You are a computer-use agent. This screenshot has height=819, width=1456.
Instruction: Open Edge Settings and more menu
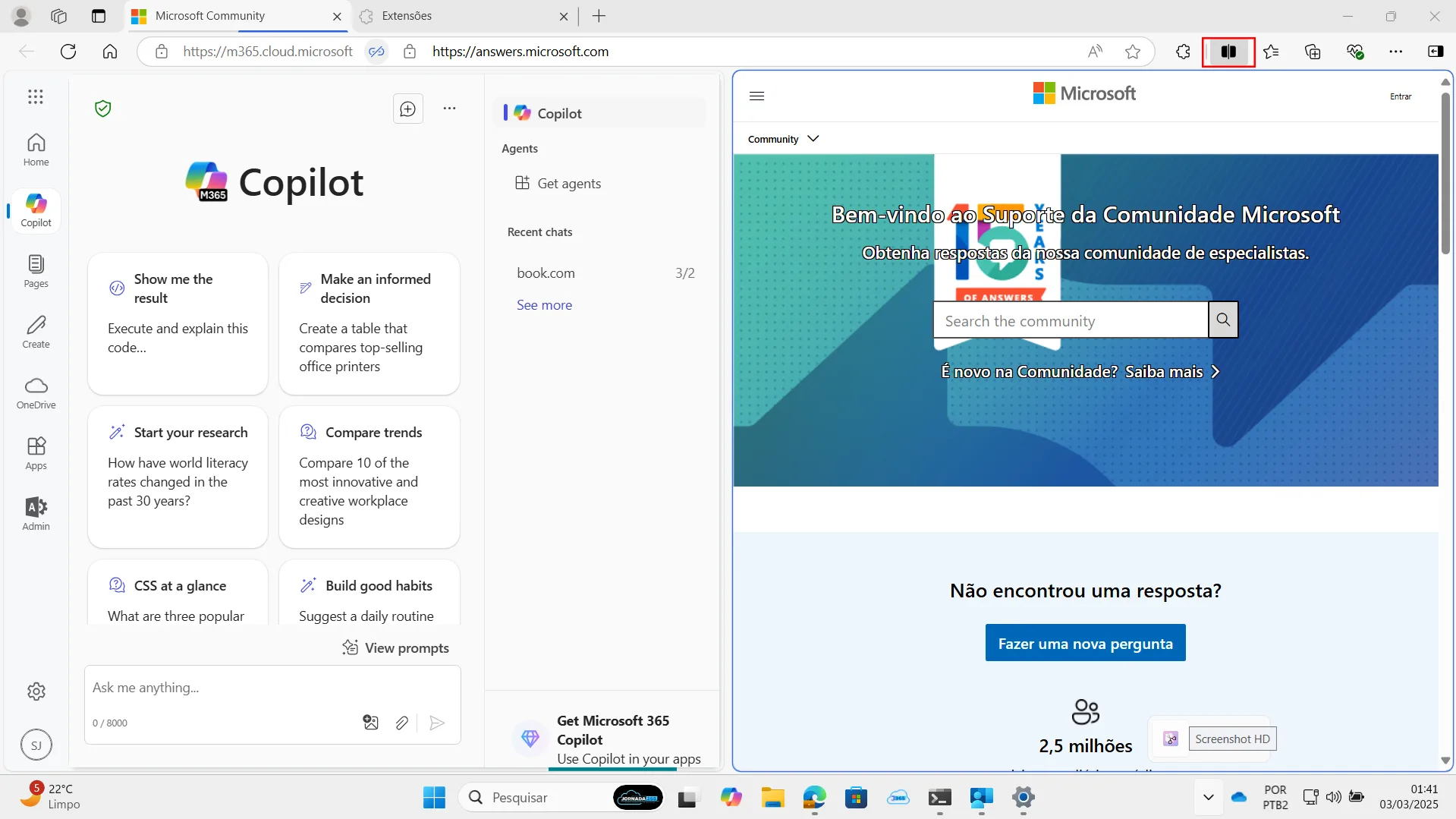tap(1395, 52)
